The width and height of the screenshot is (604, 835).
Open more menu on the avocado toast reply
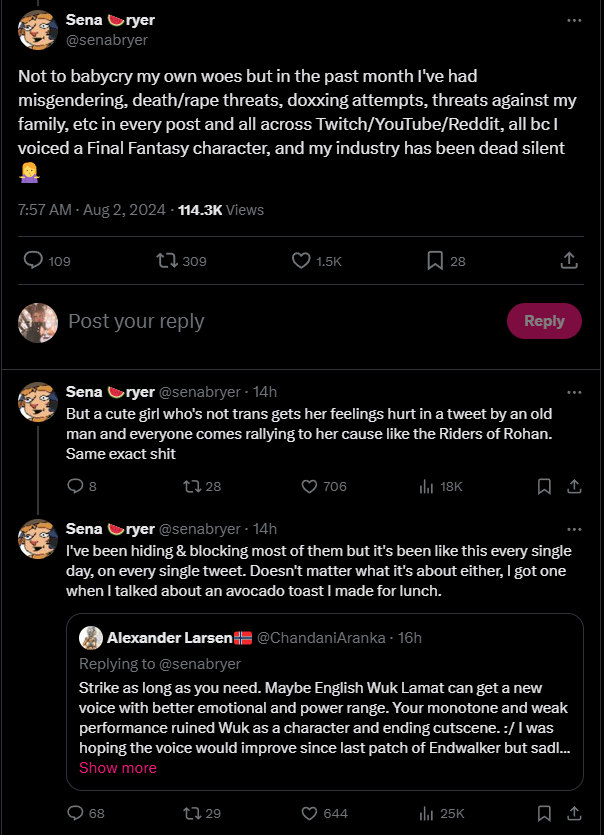click(574, 529)
